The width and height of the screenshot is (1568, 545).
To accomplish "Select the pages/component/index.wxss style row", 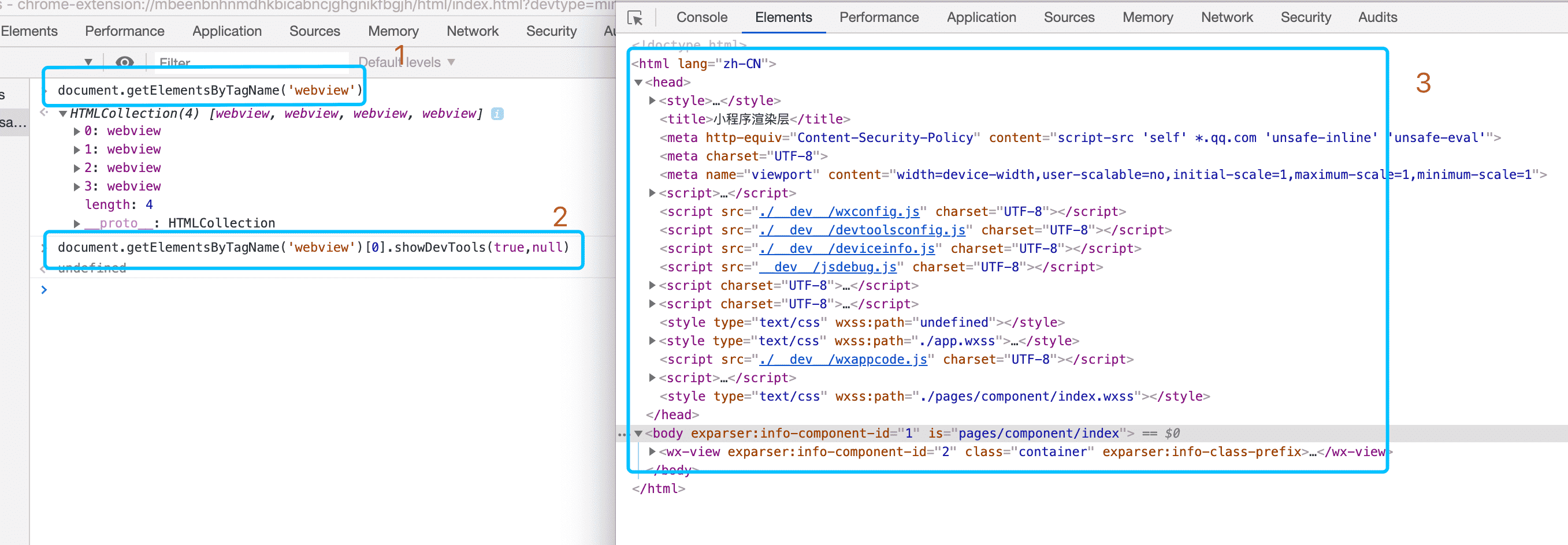I will 935,397.
